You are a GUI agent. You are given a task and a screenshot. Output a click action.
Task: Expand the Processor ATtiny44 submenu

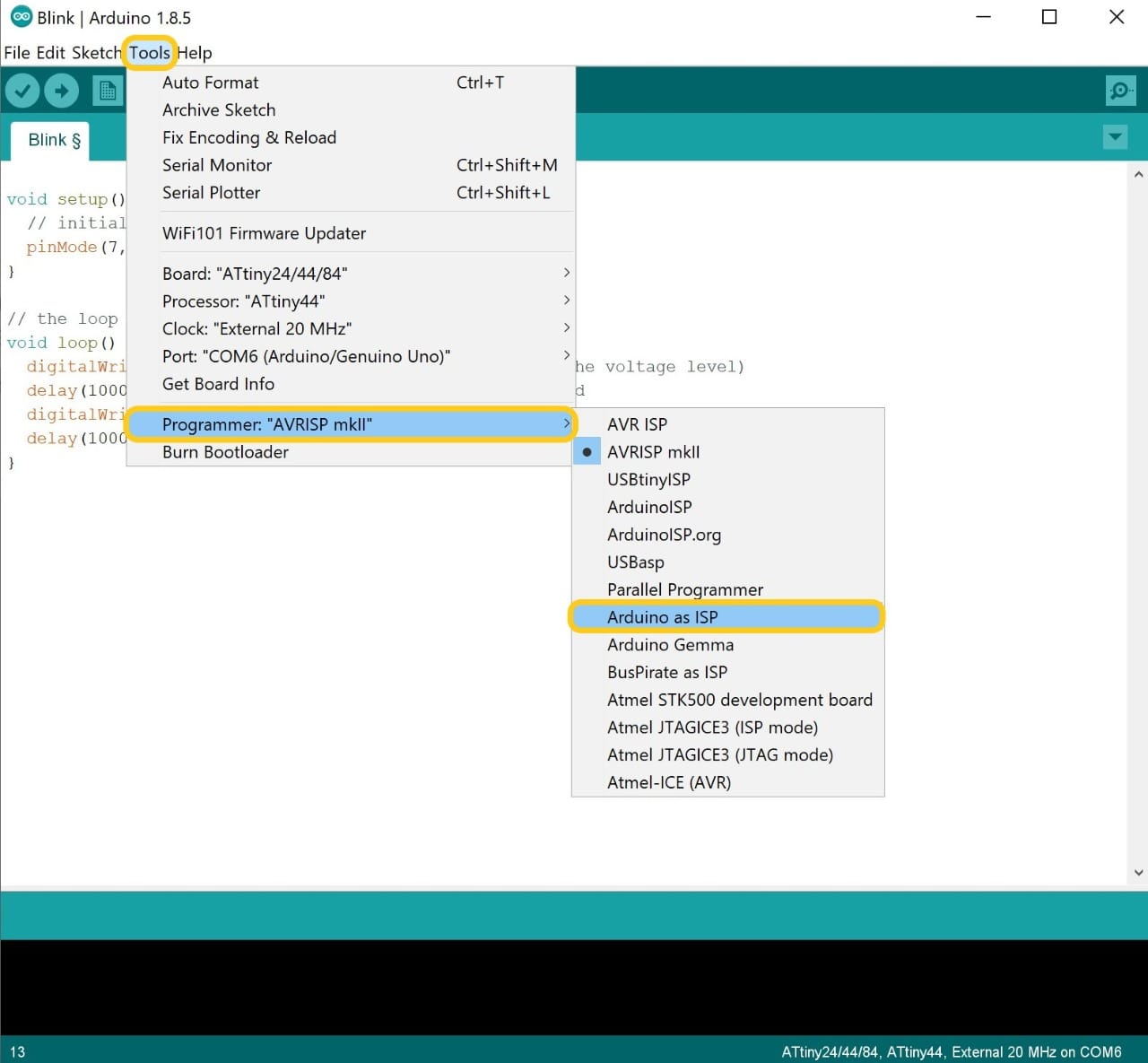(350, 301)
